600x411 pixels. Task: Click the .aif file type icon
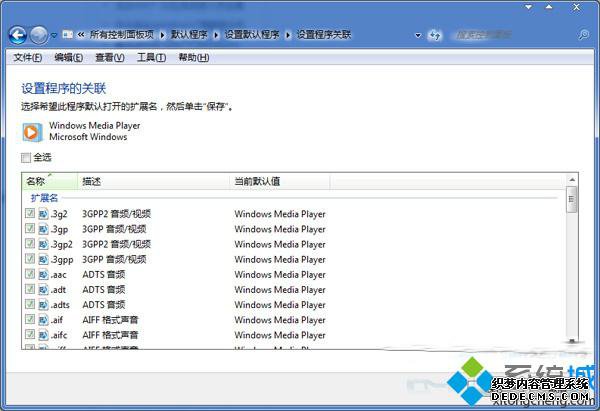coord(43,320)
